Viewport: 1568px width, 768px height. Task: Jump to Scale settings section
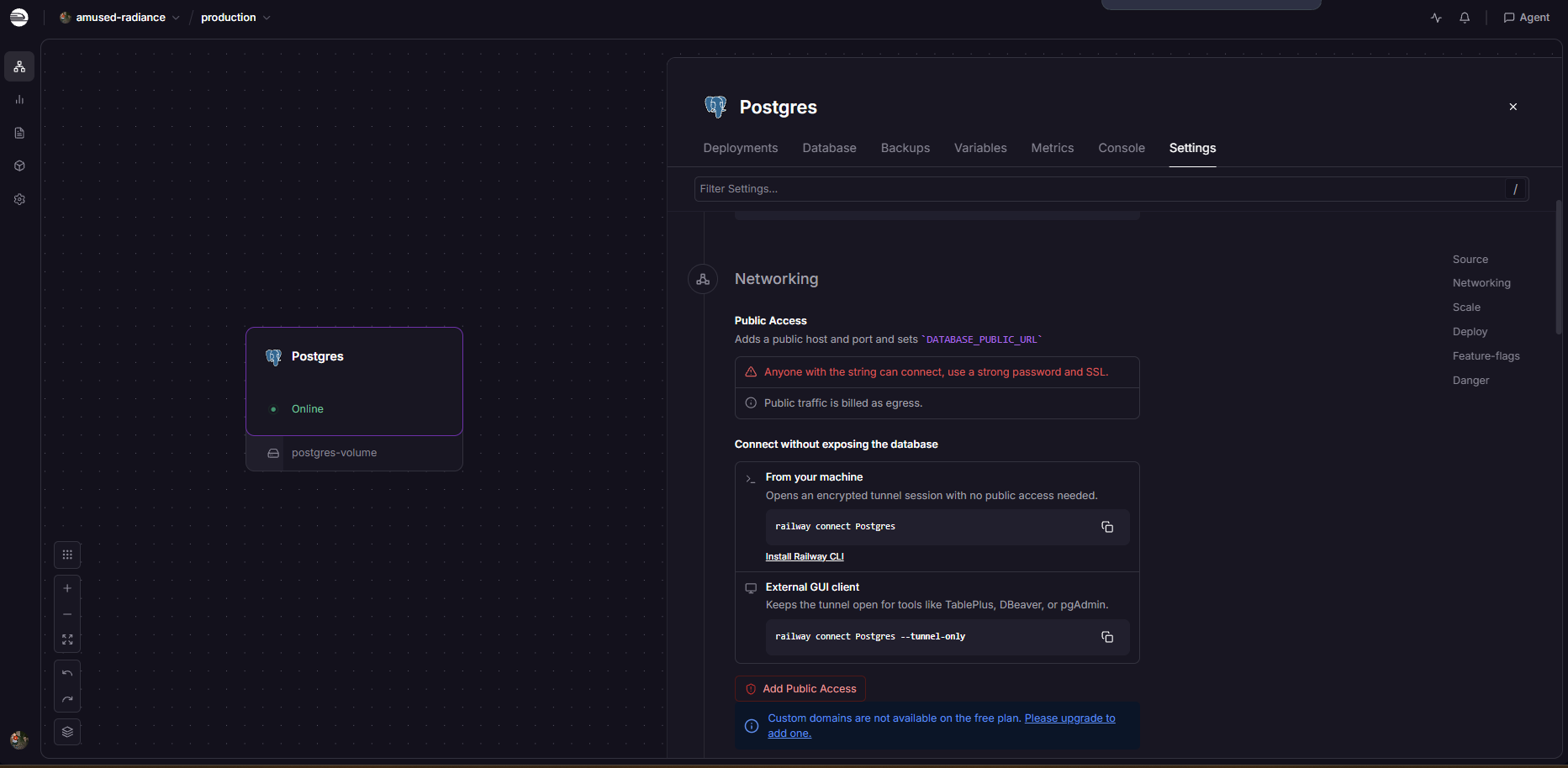pyautogui.click(x=1466, y=308)
